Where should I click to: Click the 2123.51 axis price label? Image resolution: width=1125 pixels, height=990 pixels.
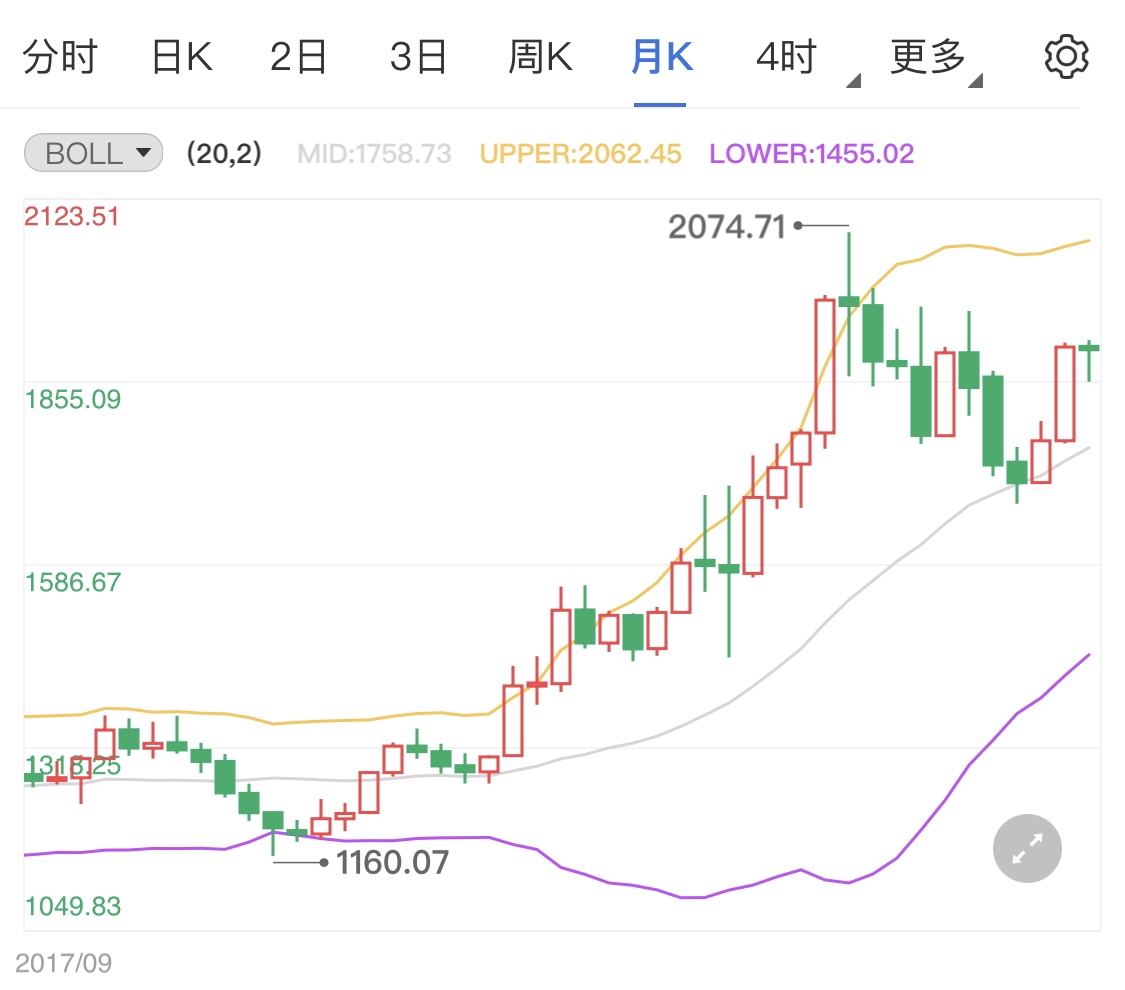tap(72, 216)
